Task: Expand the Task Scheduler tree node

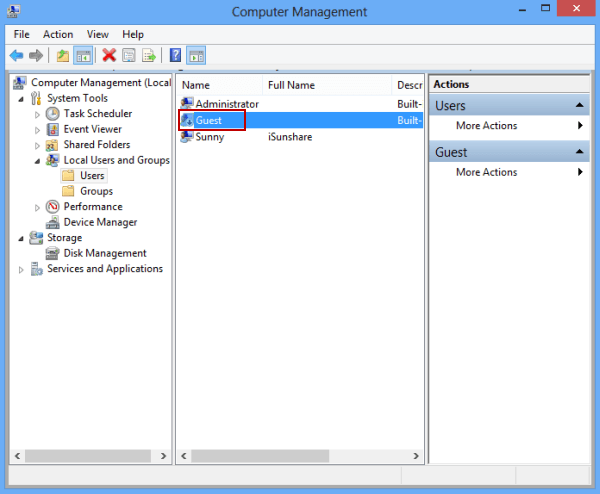Action: tap(38, 114)
